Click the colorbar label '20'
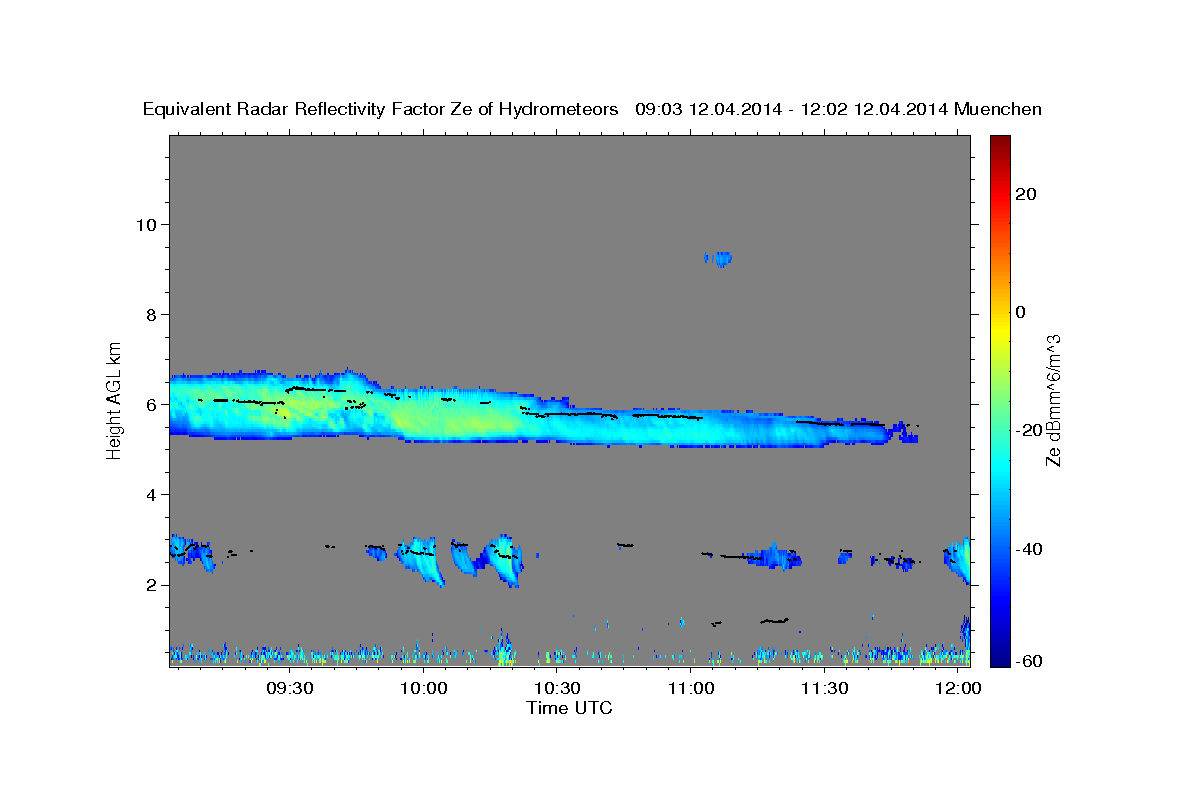Viewport: 1200px width, 800px height. pyautogui.click(x=1025, y=194)
